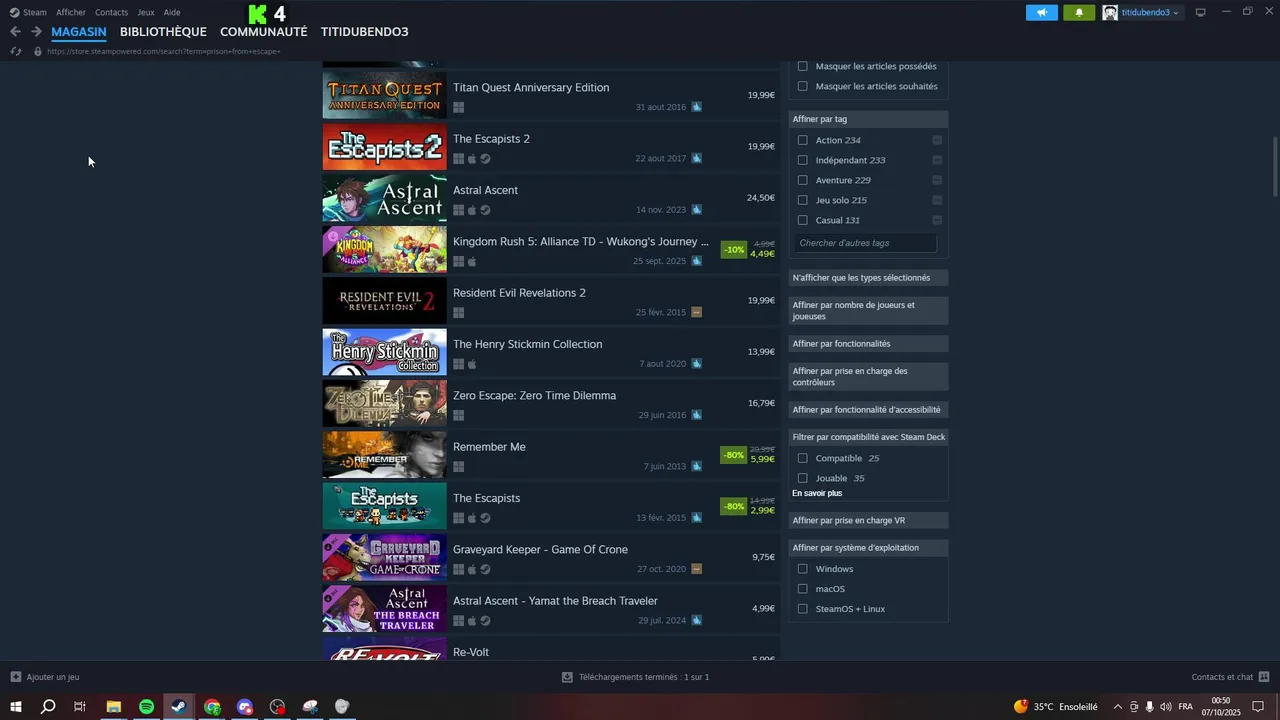Image resolution: width=1280 pixels, height=720 pixels.
Task: Click the titidubendo3 profile avatar
Action: click(1110, 13)
